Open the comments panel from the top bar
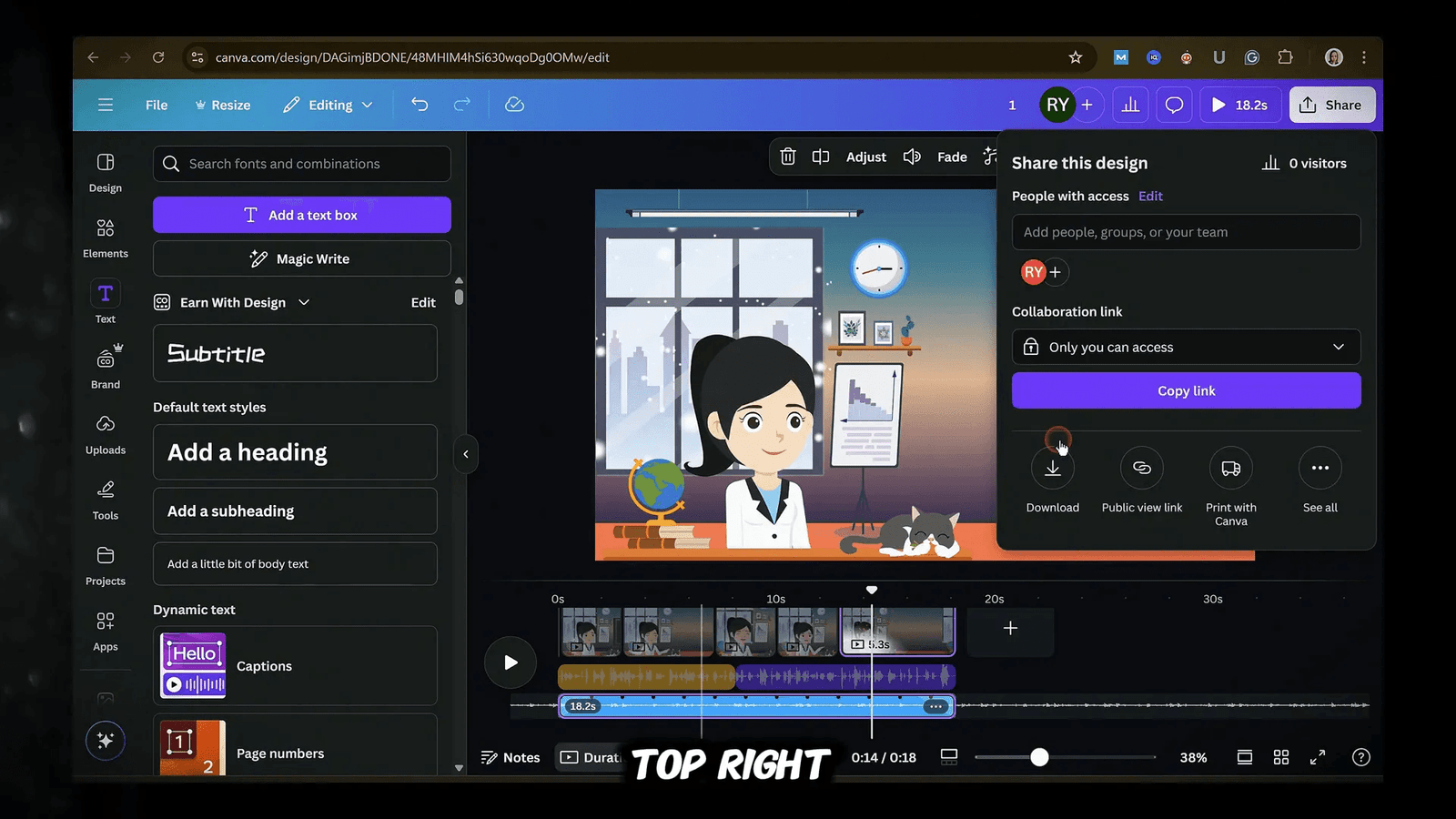1456x819 pixels. pyautogui.click(x=1174, y=105)
